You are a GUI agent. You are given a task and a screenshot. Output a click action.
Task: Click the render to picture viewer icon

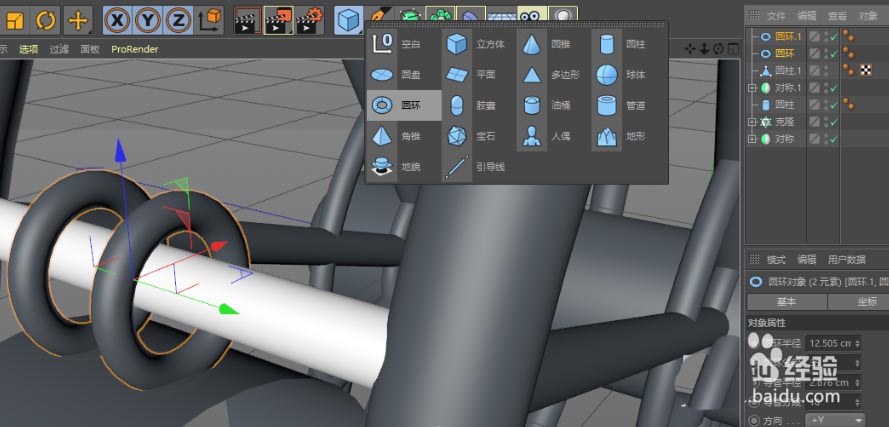point(280,21)
